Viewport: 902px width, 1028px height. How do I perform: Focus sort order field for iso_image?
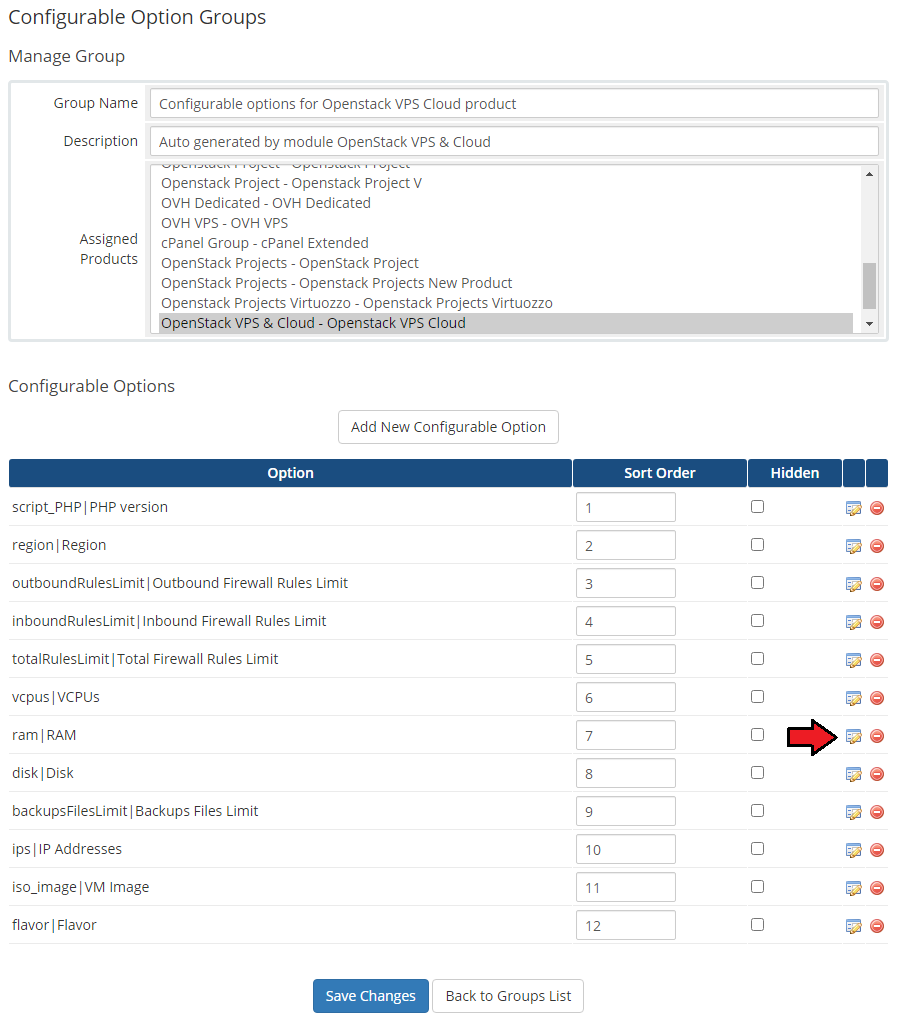click(625, 888)
